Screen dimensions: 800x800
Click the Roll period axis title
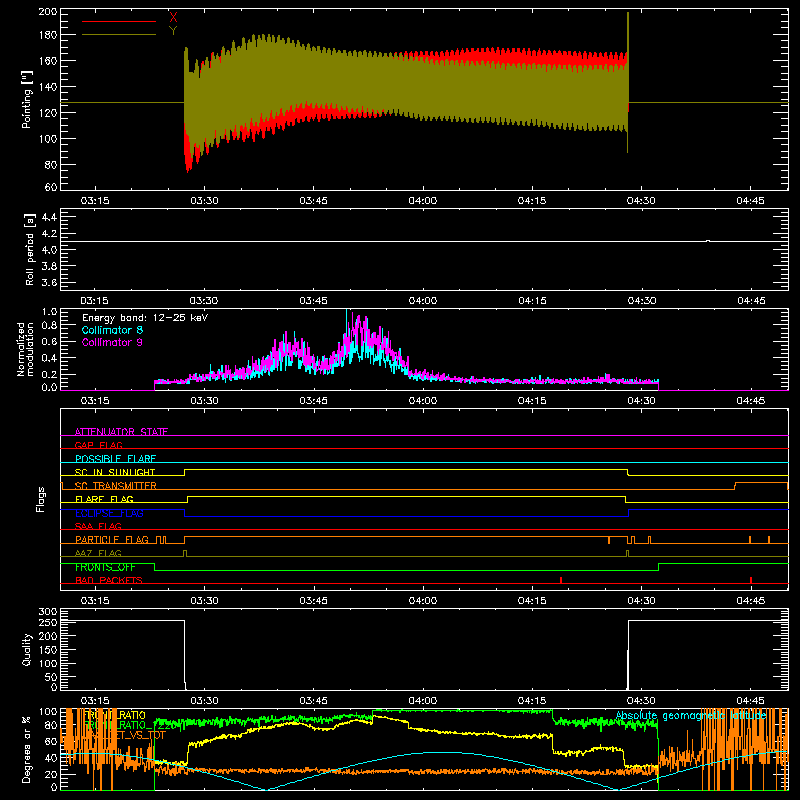pos(30,249)
